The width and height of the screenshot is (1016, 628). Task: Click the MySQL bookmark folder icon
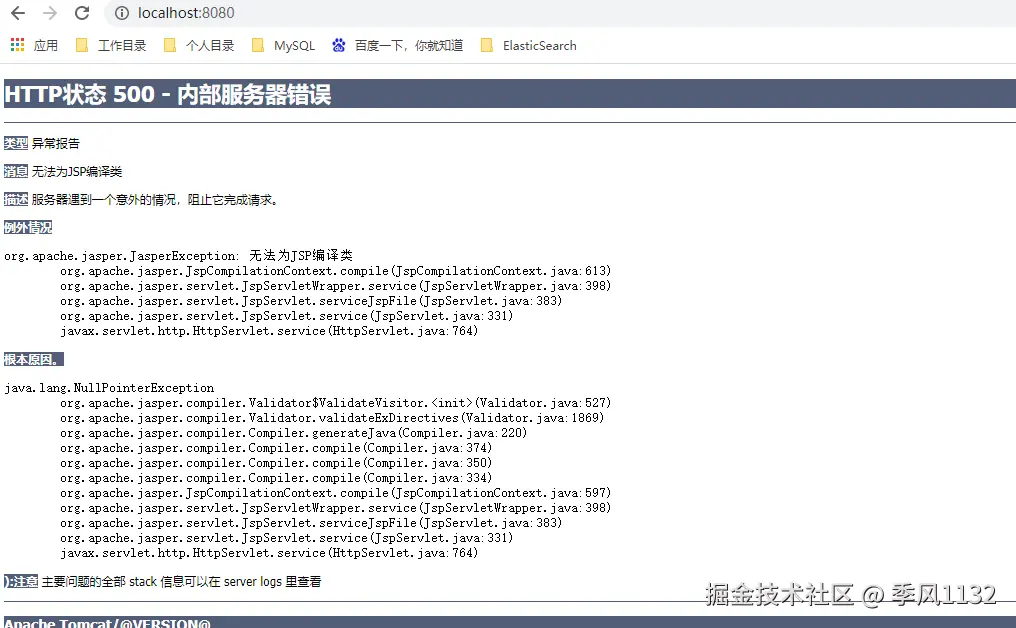[258, 45]
